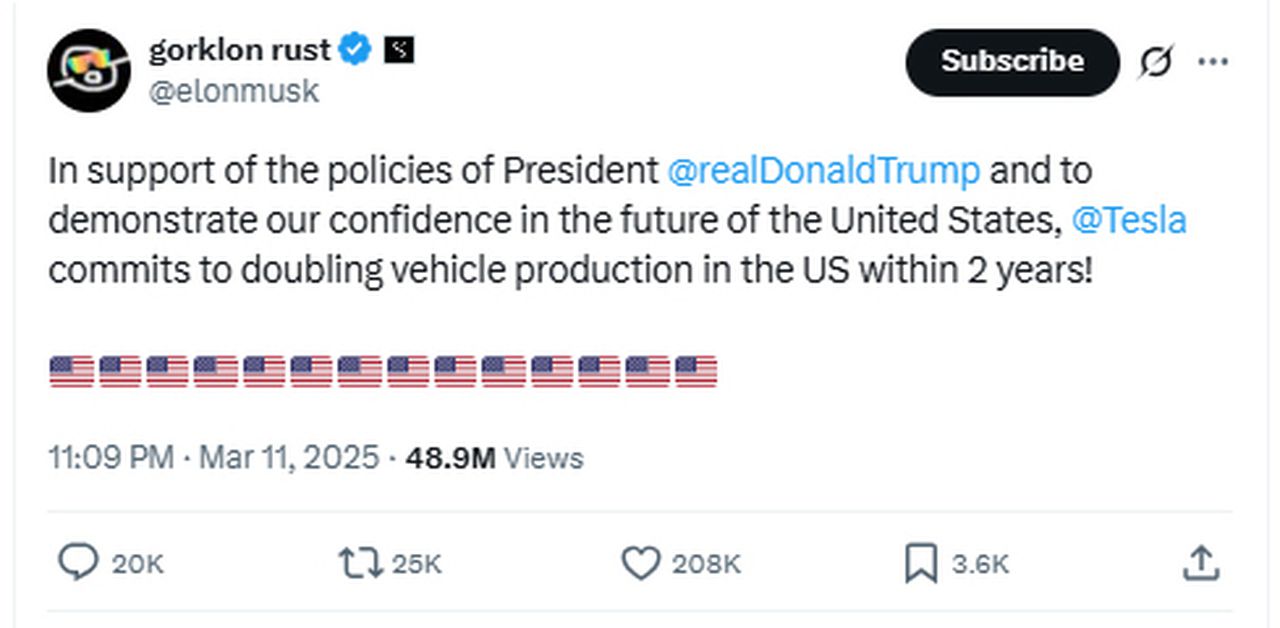Click the black affiliate badge near the name
1280x628 pixels.
[x=399, y=49]
